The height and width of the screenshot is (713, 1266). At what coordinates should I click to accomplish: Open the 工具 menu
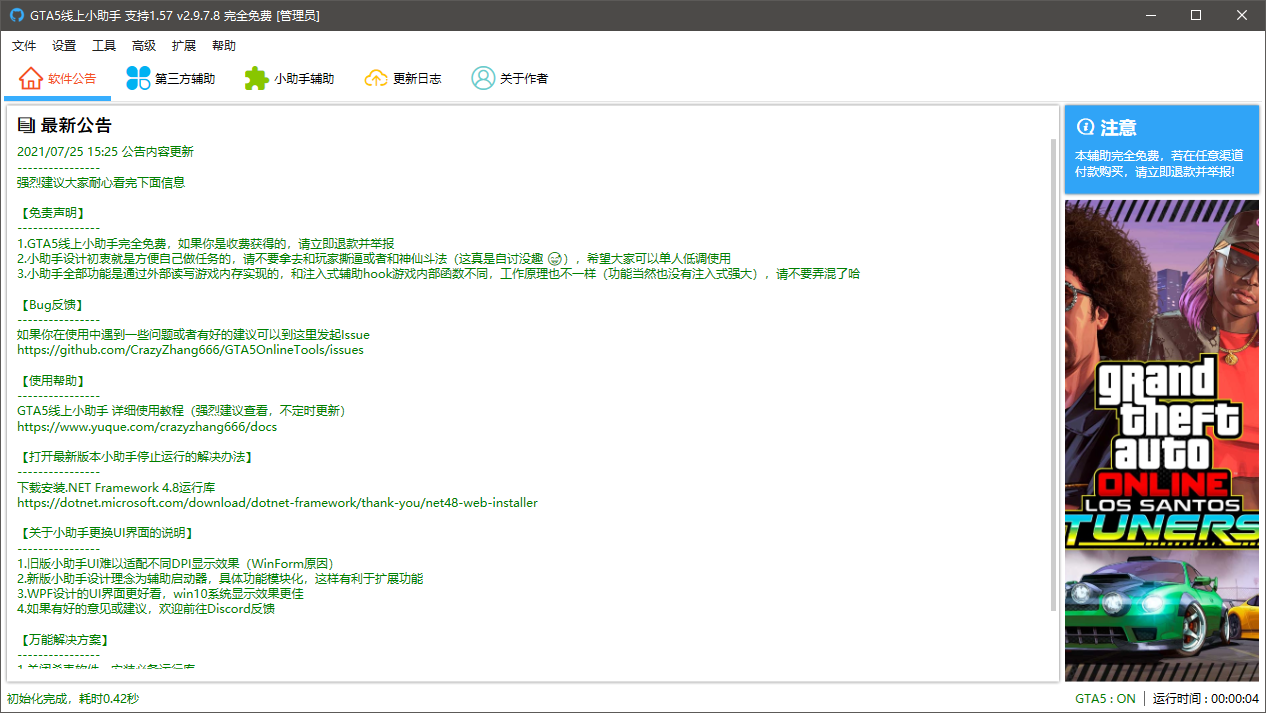(104, 46)
